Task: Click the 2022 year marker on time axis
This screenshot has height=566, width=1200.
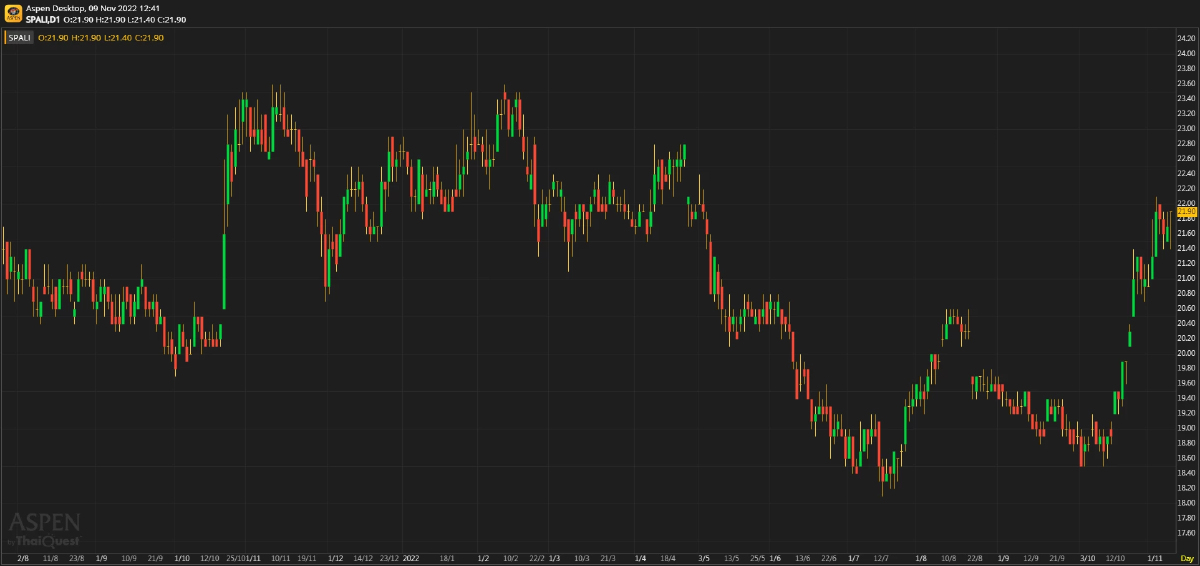Action: (x=411, y=557)
